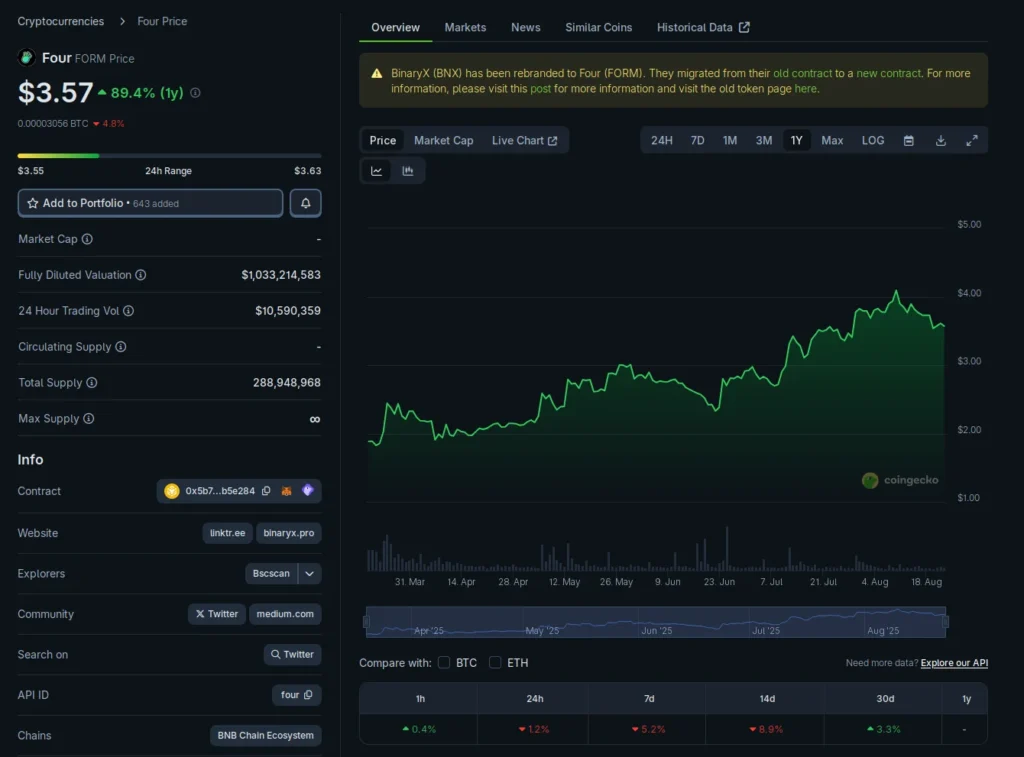
Task: Click the Four coin logo icon
Action: point(27,57)
